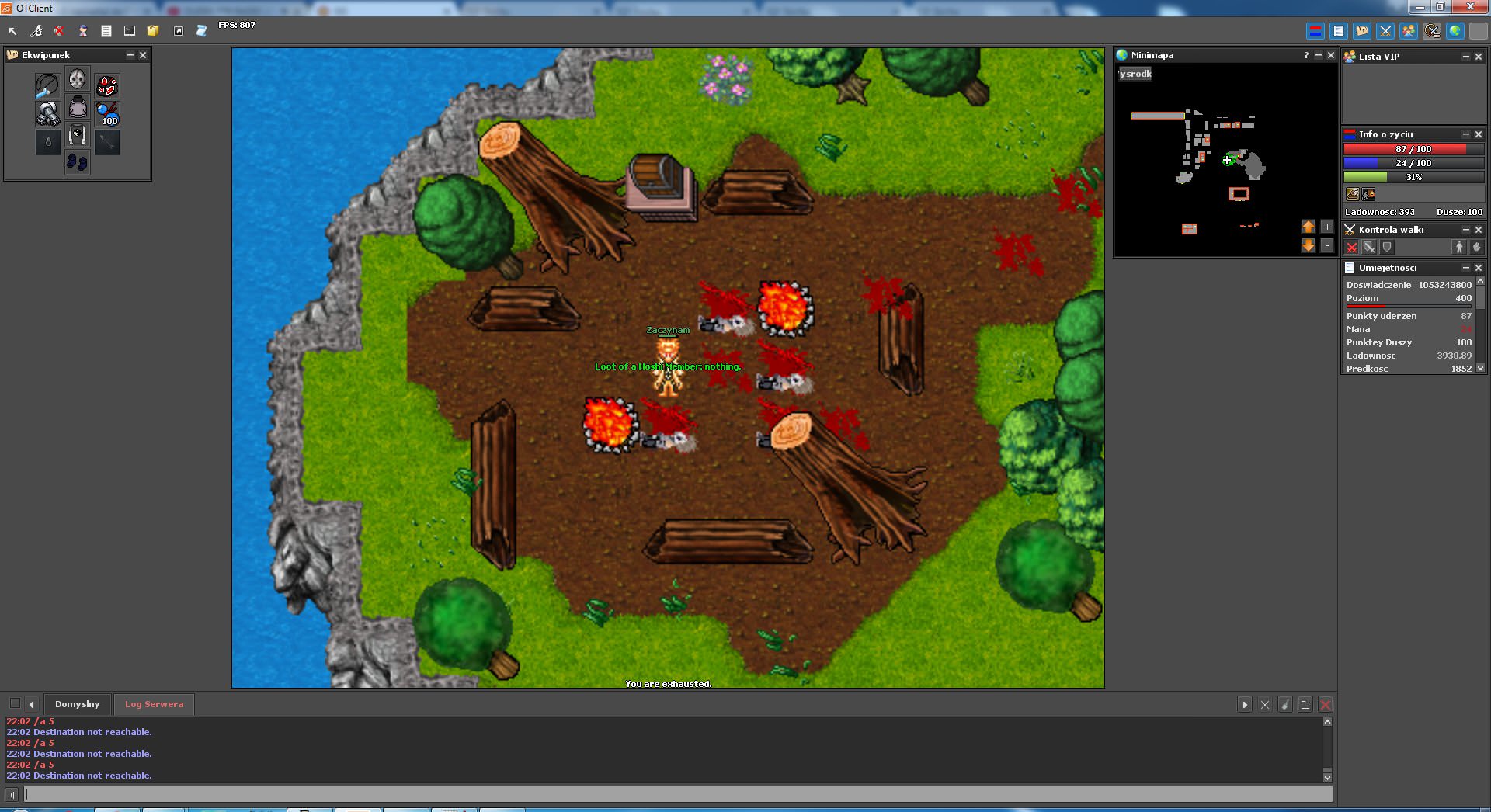Click the blank gray button at toolbar end
Image resolution: width=1491 pixels, height=812 pixels.
[1479, 31]
